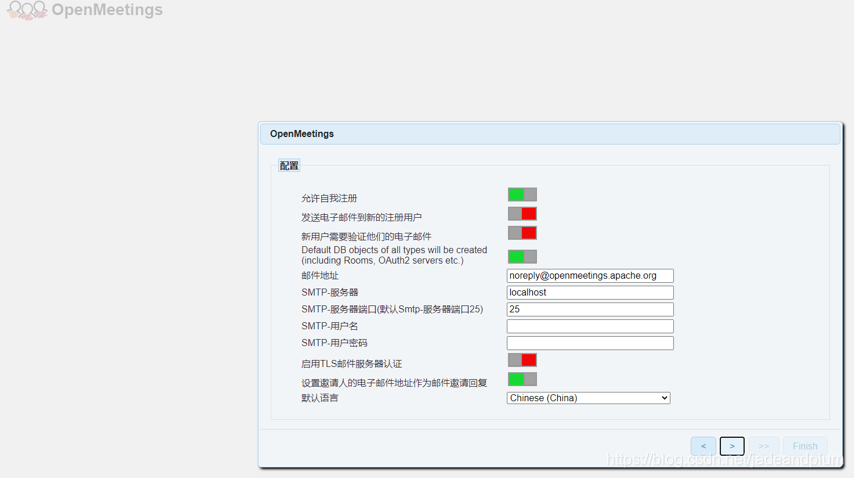Click the 默认语言 label
Image resolution: width=854 pixels, height=478 pixels.
point(320,398)
